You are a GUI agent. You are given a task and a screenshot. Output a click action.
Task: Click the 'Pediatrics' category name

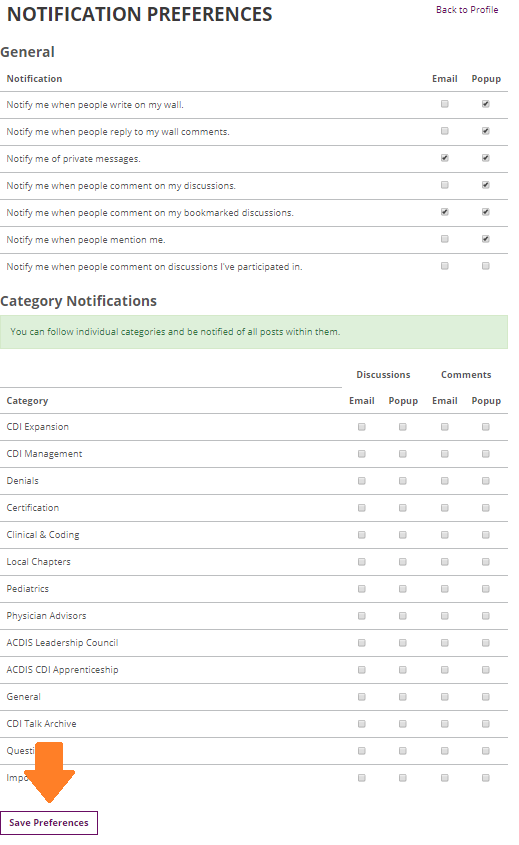[x=27, y=588]
